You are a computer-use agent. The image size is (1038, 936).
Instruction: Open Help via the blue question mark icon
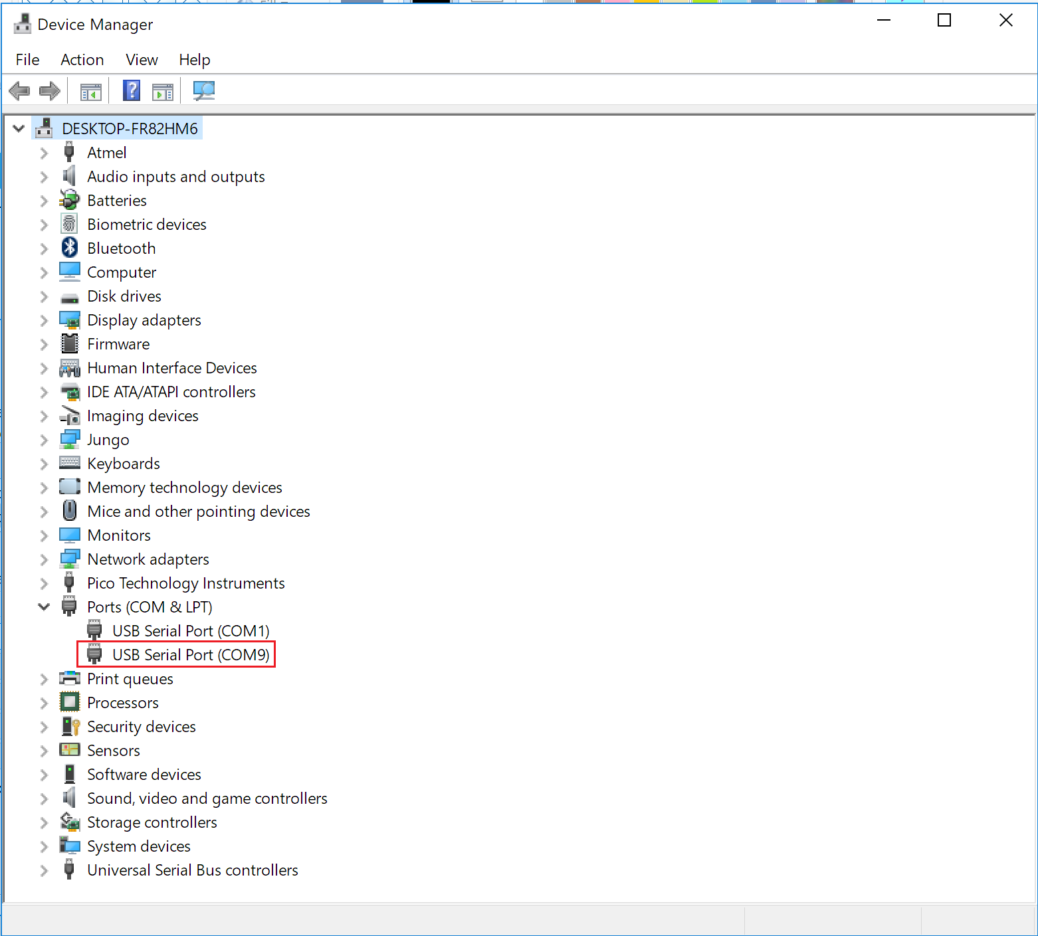click(x=132, y=91)
